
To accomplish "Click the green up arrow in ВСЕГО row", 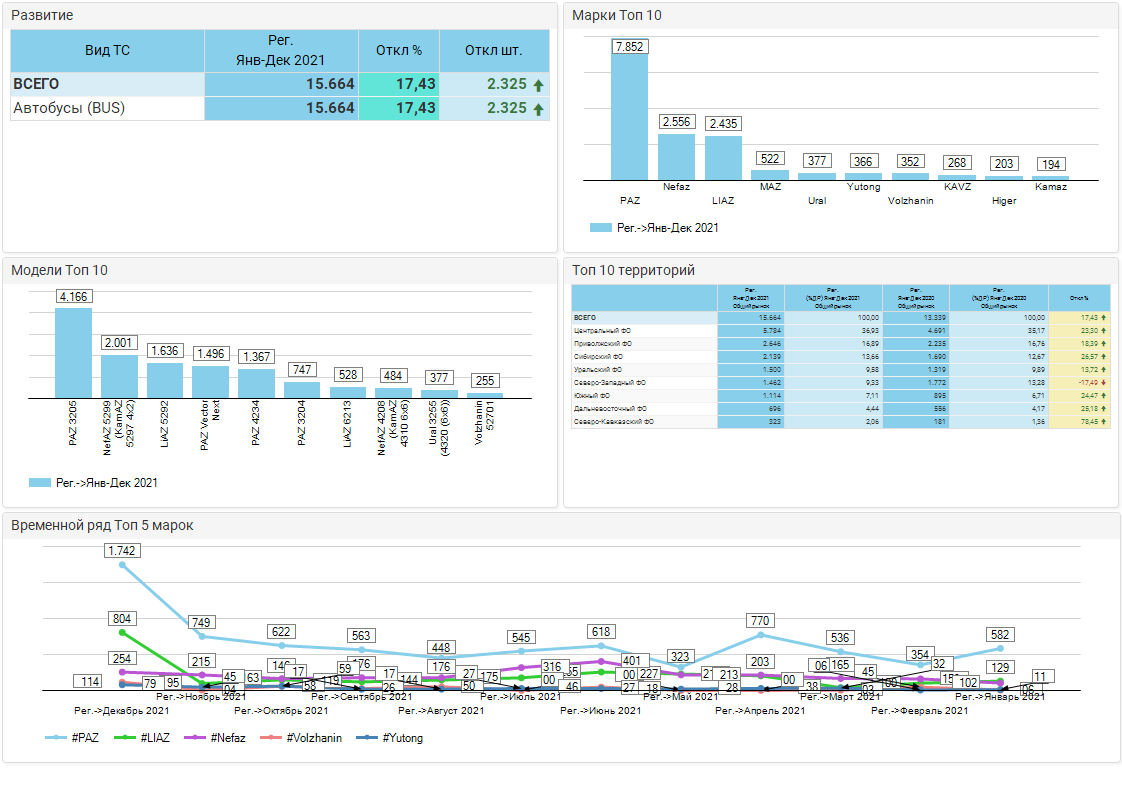I will (x=538, y=85).
